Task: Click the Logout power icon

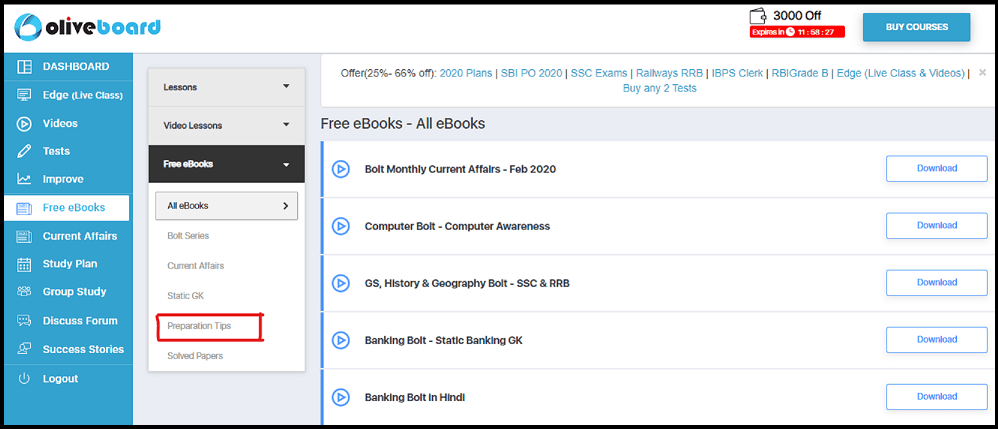Action: tap(24, 378)
